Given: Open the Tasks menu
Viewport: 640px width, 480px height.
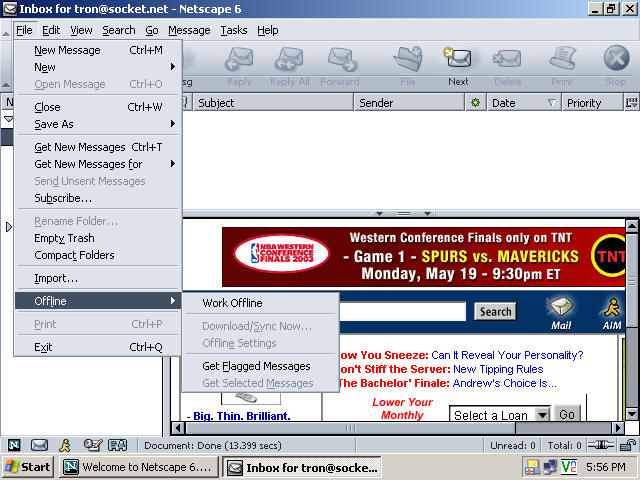Looking at the screenshot, I should [x=233, y=30].
